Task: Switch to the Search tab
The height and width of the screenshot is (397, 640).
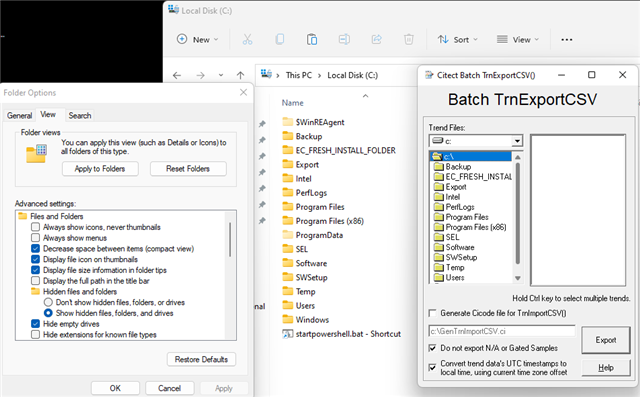Action: click(x=80, y=115)
